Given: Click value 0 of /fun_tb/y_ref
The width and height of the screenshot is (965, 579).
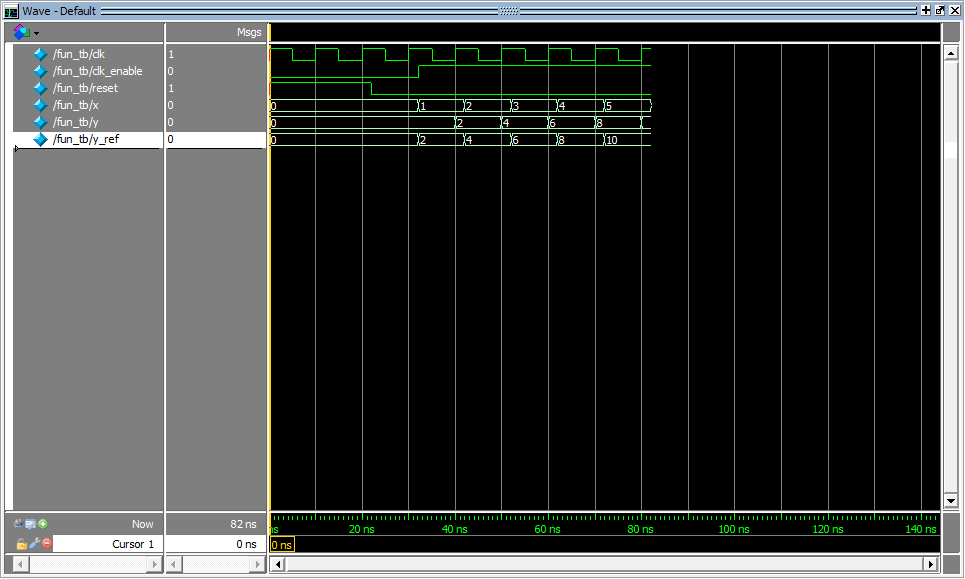Looking at the screenshot, I should click(170, 139).
